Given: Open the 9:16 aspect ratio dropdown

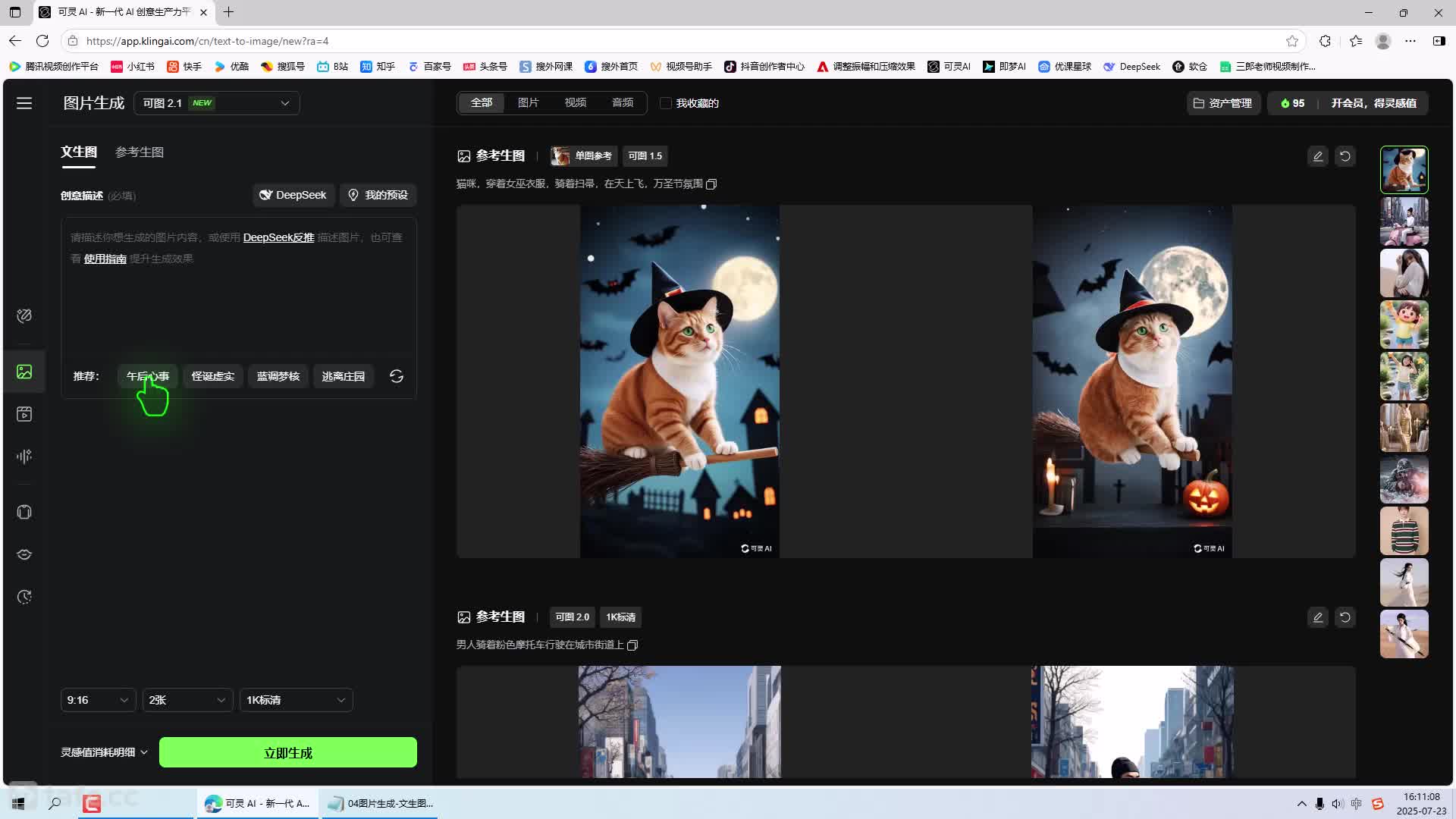Looking at the screenshot, I should [x=98, y=700].
